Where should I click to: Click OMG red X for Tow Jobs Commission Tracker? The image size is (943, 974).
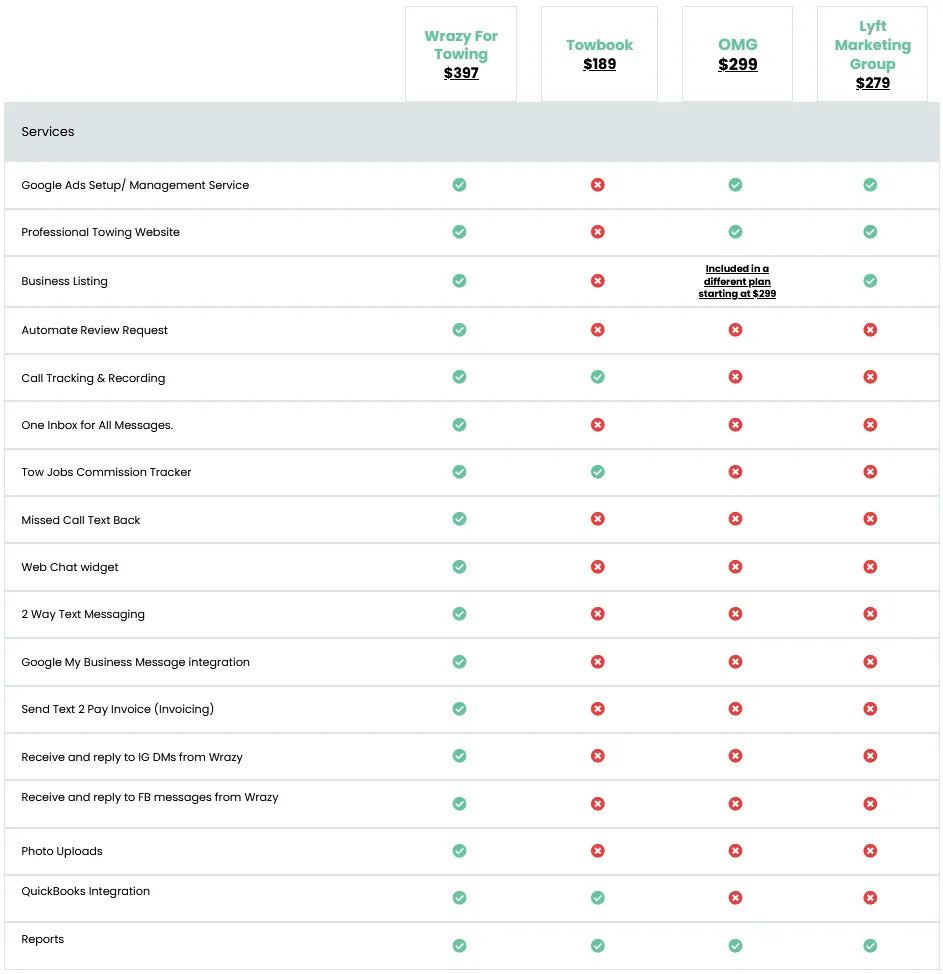pyautogui.click(x=736, y=472)
